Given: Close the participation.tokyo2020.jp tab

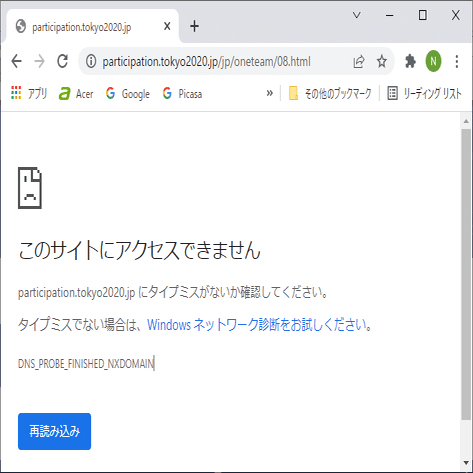Looking at the screenshot, I should coord(167,26).
